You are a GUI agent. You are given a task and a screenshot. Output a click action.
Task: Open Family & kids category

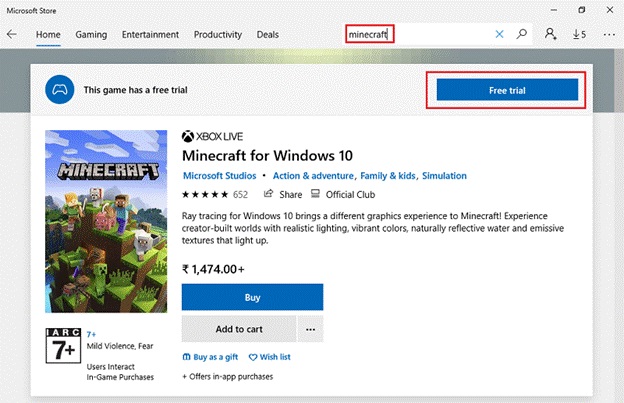388,176
